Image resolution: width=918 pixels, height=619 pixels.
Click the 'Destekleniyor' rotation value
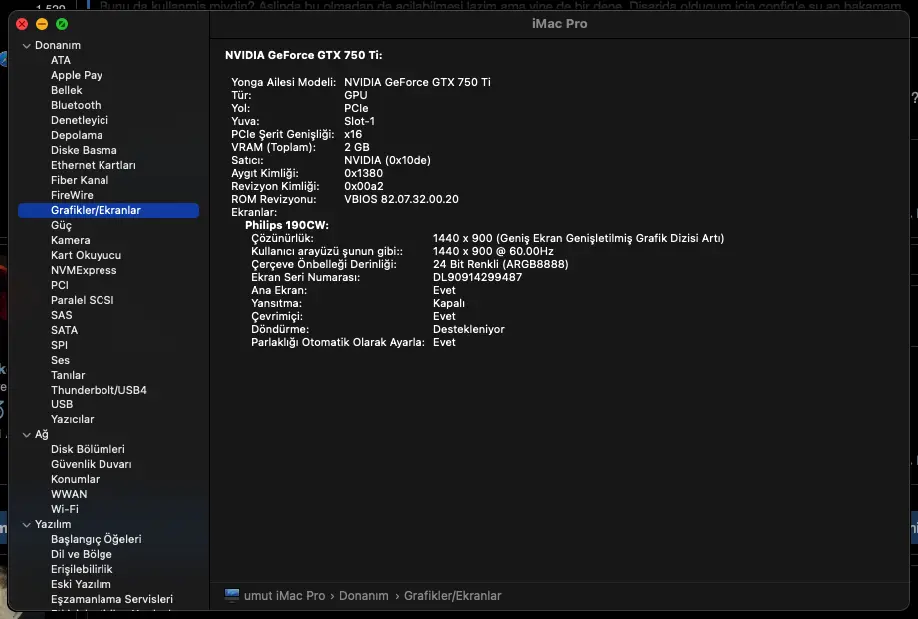(x=468, y=329)
